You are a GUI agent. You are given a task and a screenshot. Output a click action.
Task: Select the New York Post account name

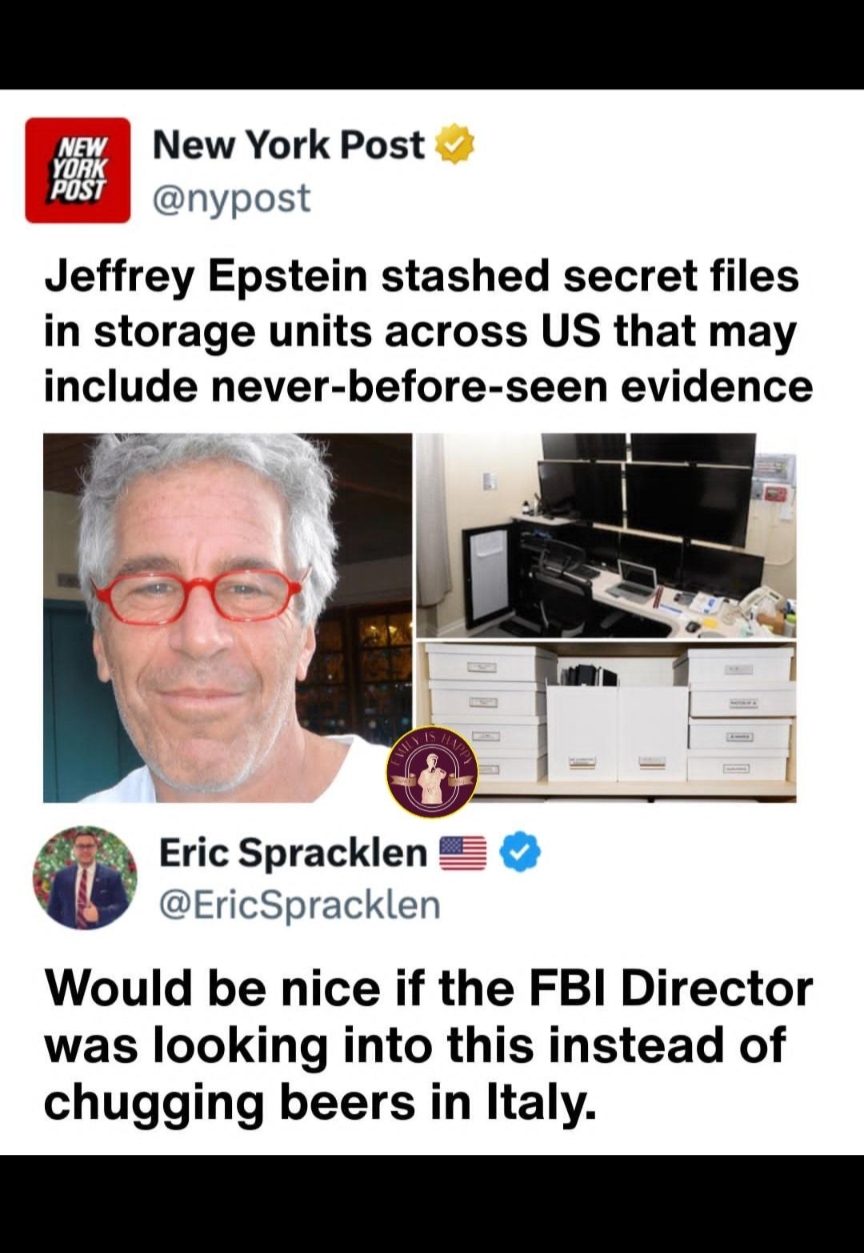[x=289, y=146]
